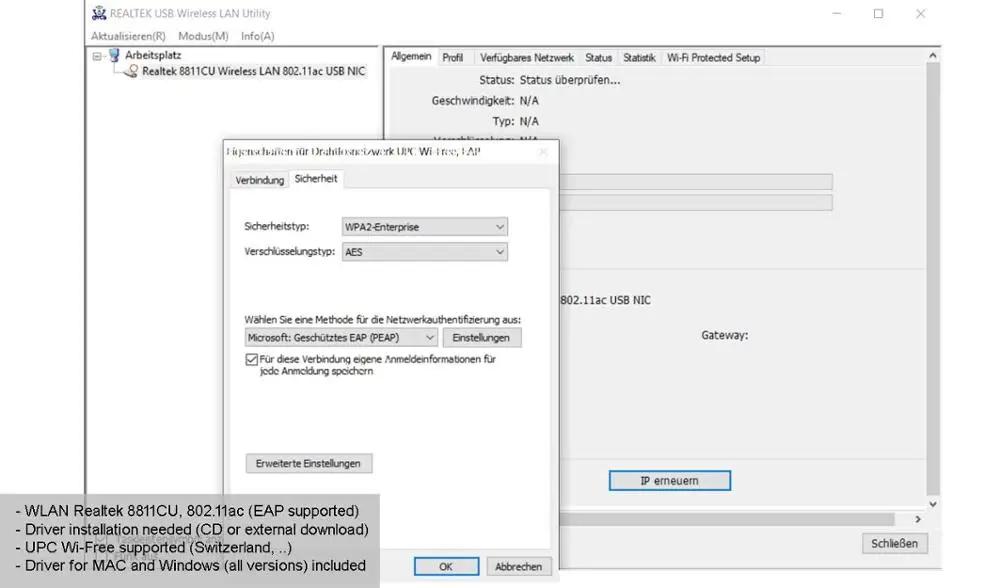Open the Statistik tab
This screenshot has height=588, width=1000.
click(639, 57)
